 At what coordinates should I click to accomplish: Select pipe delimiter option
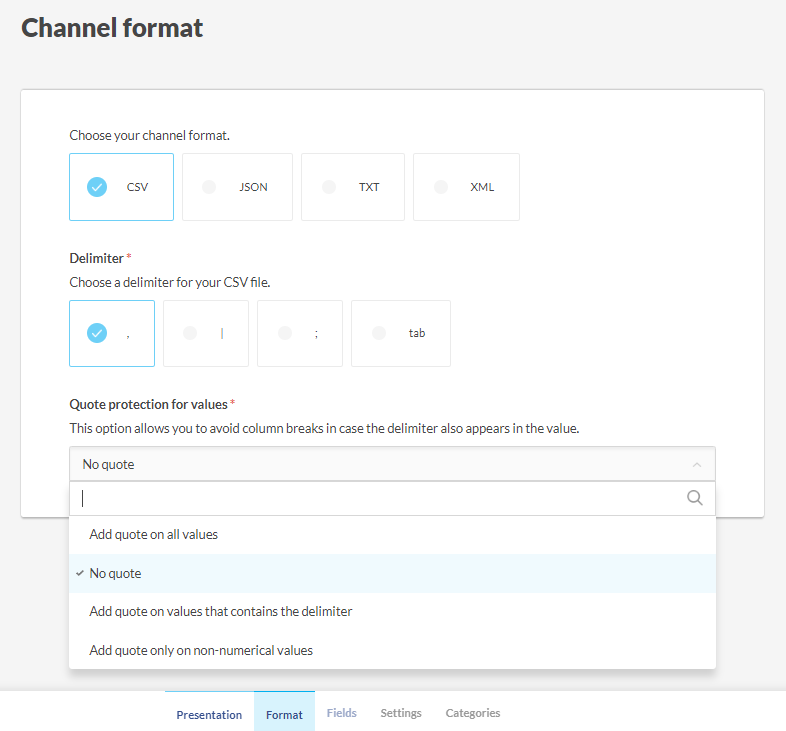pyautogui.click(x=209, y=334)
